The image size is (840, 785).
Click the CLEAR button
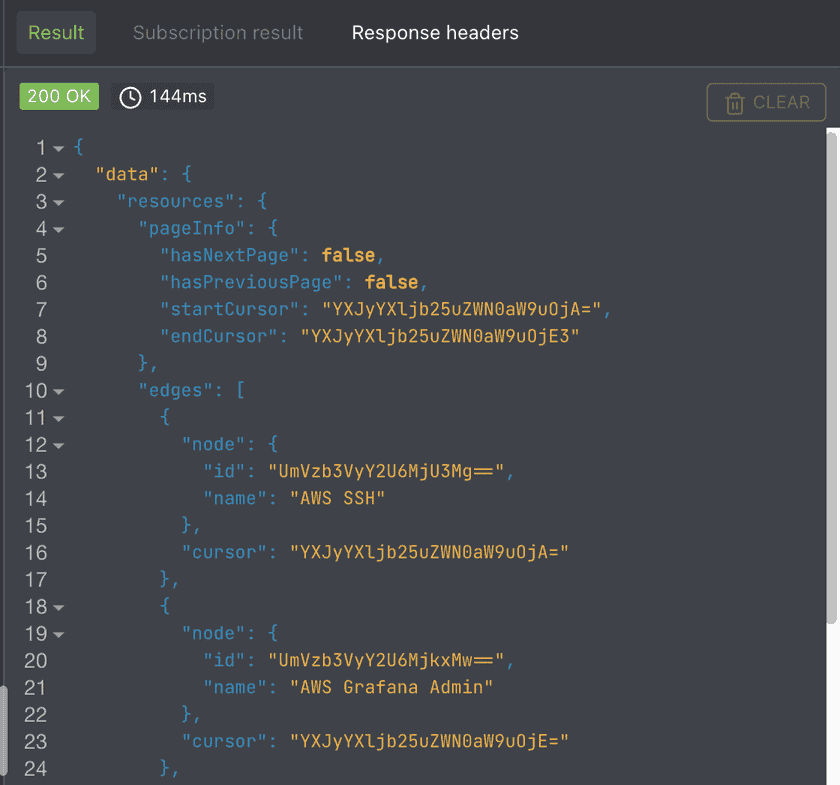click(x=766, y=102)
